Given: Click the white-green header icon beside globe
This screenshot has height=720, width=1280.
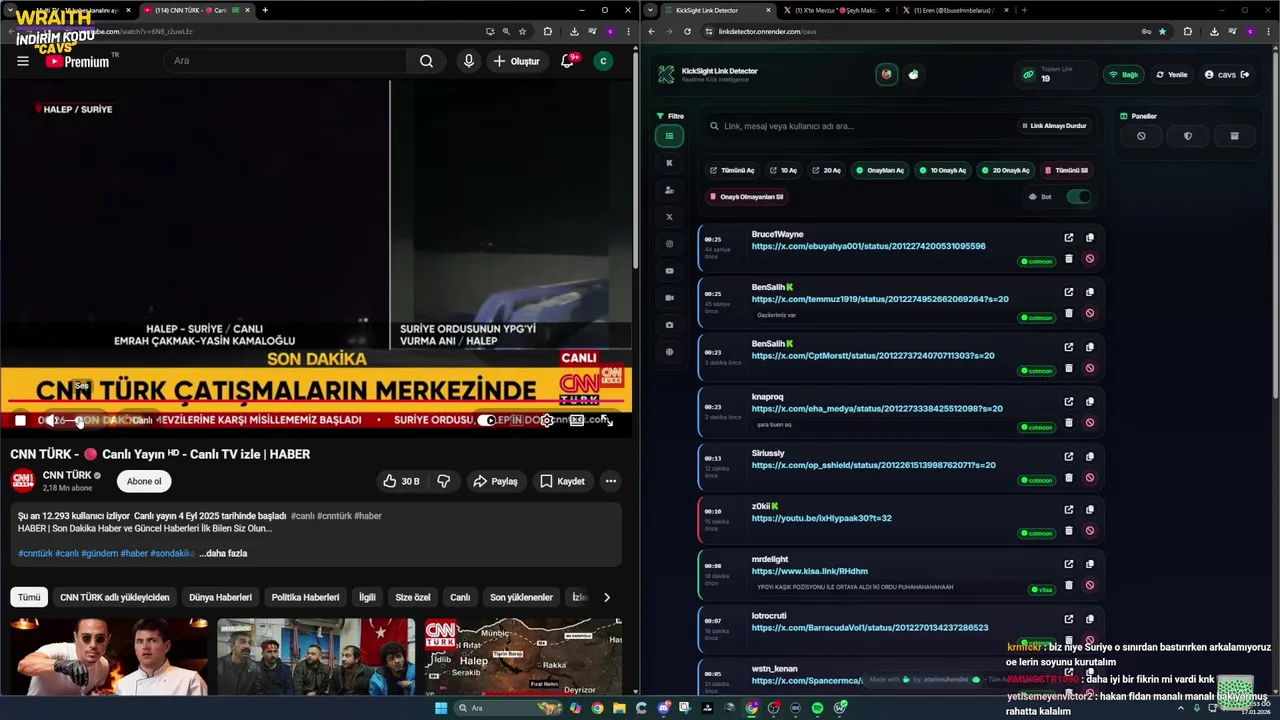Looking at the screenshot, I should 914,75.
